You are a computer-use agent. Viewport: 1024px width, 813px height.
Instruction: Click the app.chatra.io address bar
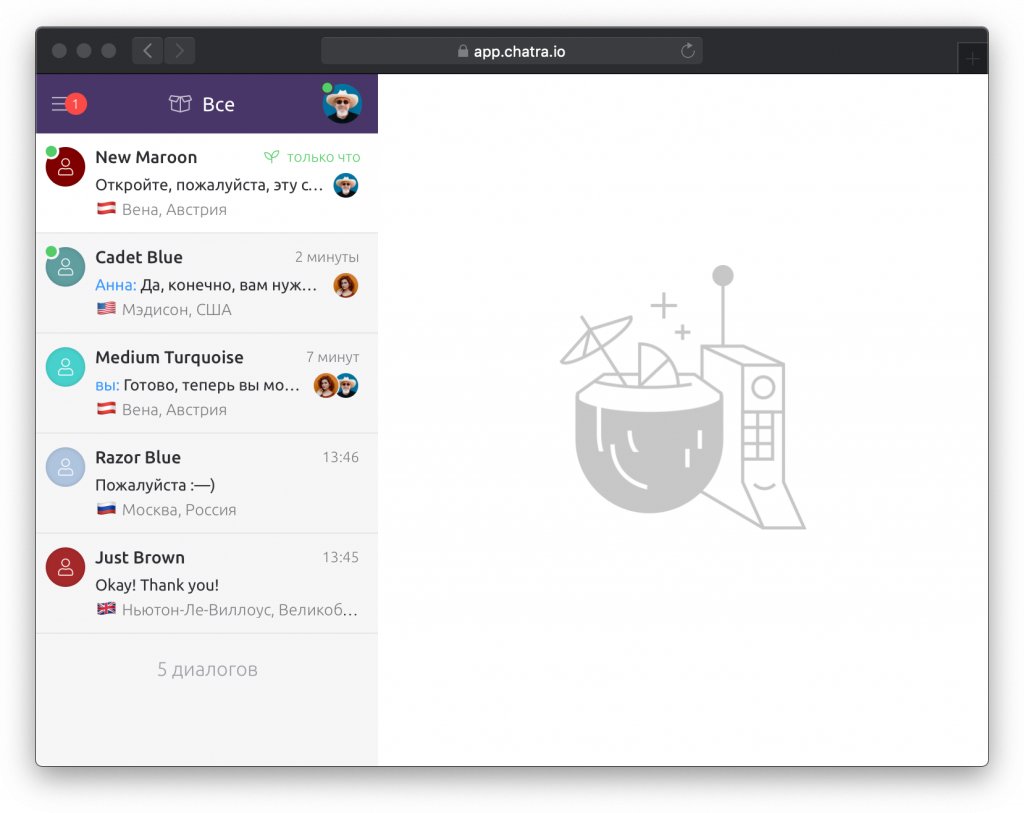511,51
